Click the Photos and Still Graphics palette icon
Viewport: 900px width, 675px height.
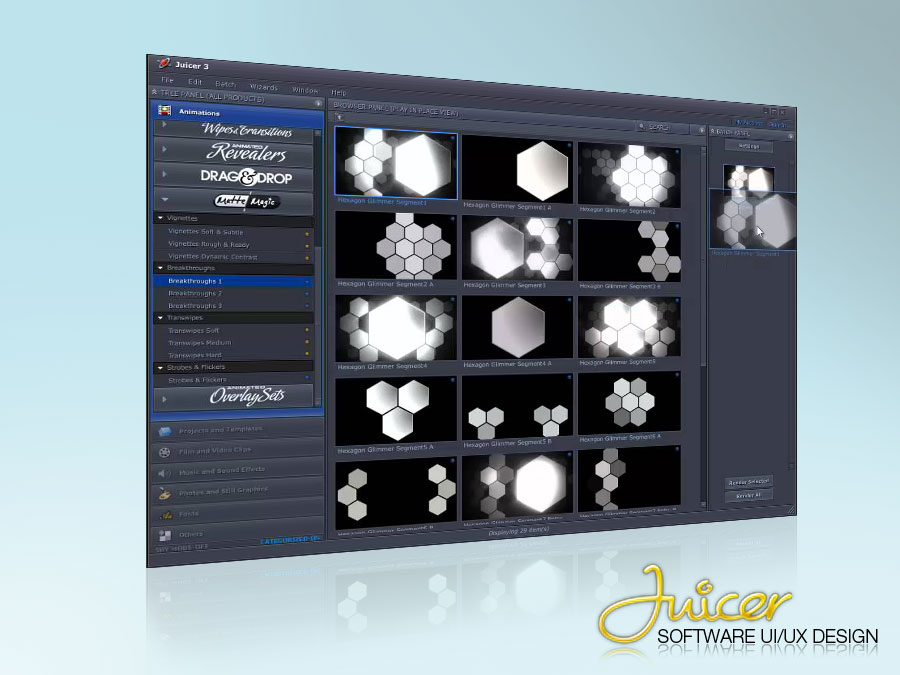coord(165,494)
